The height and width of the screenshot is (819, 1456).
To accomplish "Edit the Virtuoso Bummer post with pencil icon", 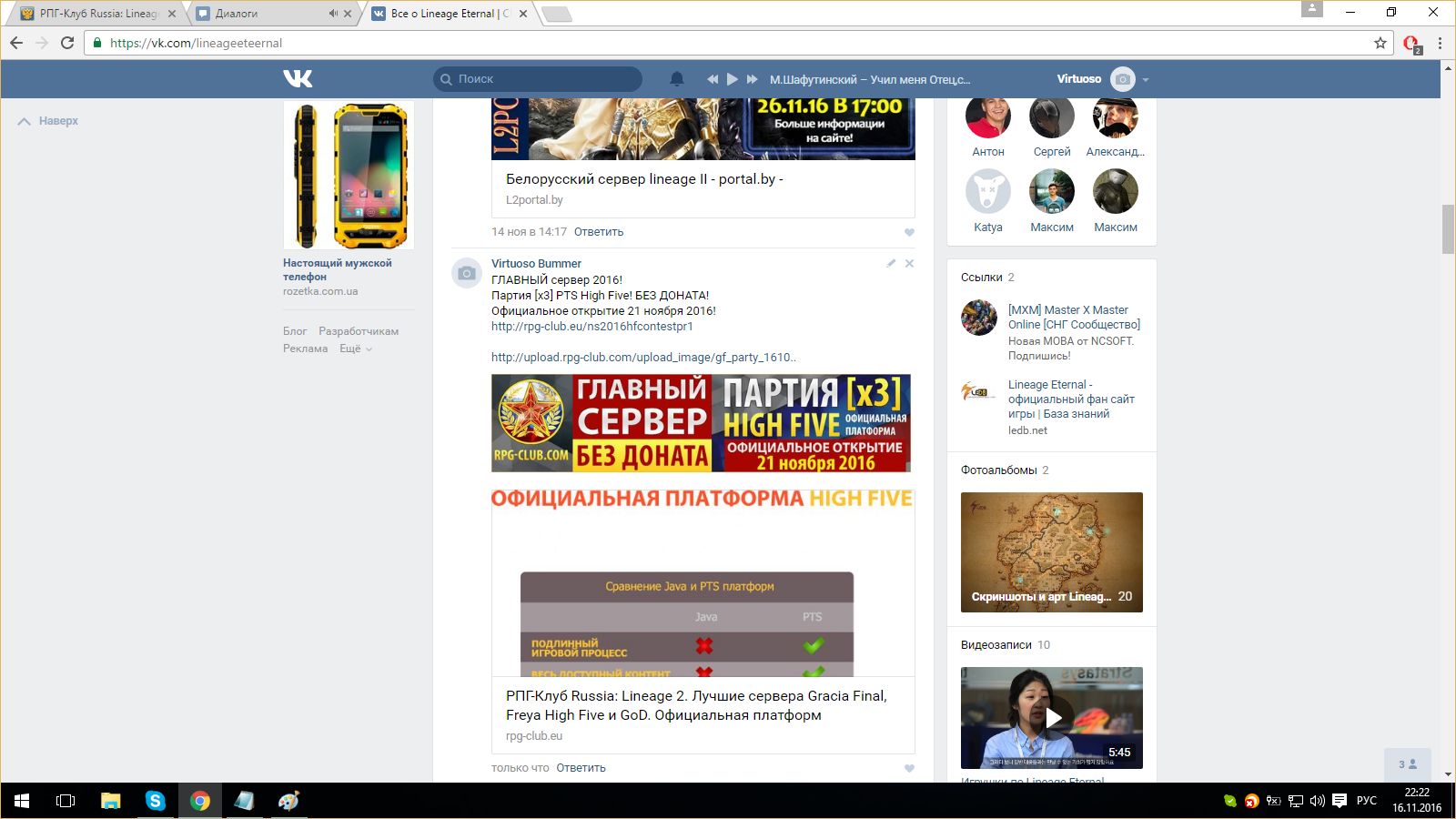I will (x=891, y=263).
